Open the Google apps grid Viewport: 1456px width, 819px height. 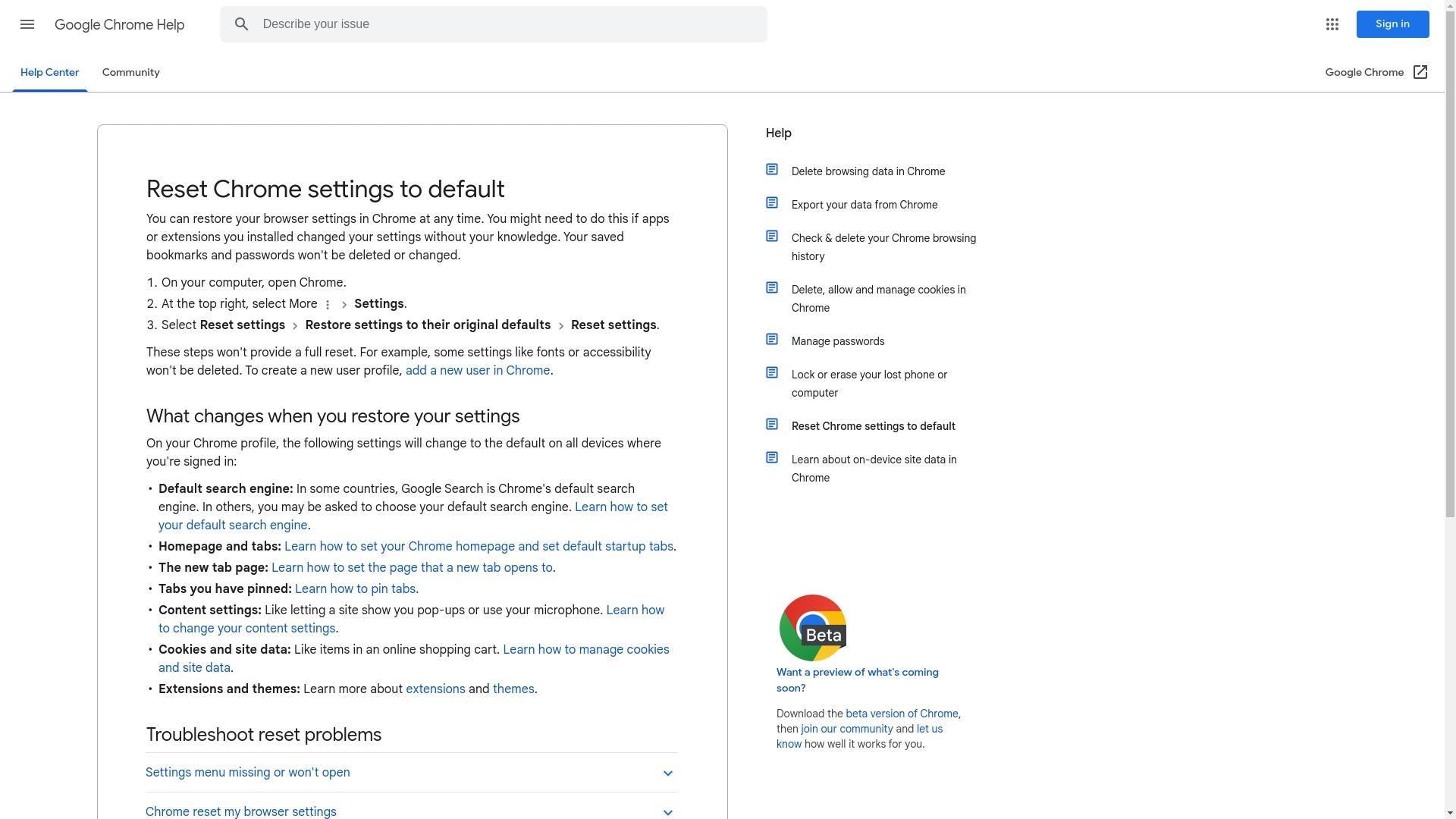pos(1332,24)
